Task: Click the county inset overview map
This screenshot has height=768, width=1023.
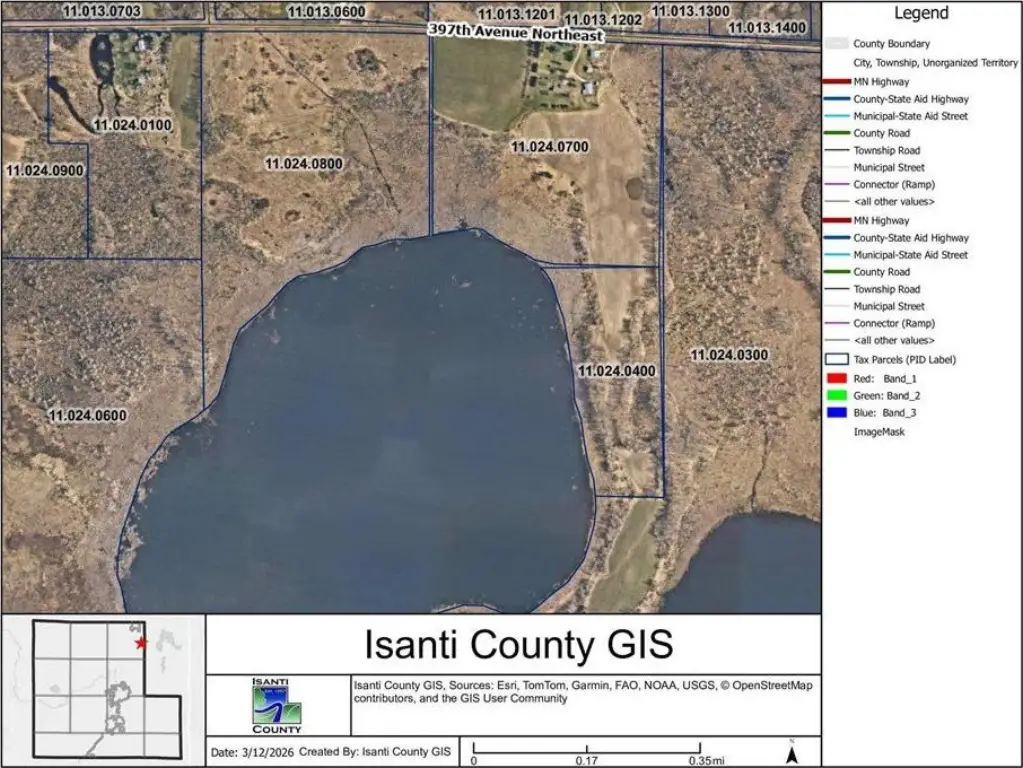Action: click(x=103, y=689)
